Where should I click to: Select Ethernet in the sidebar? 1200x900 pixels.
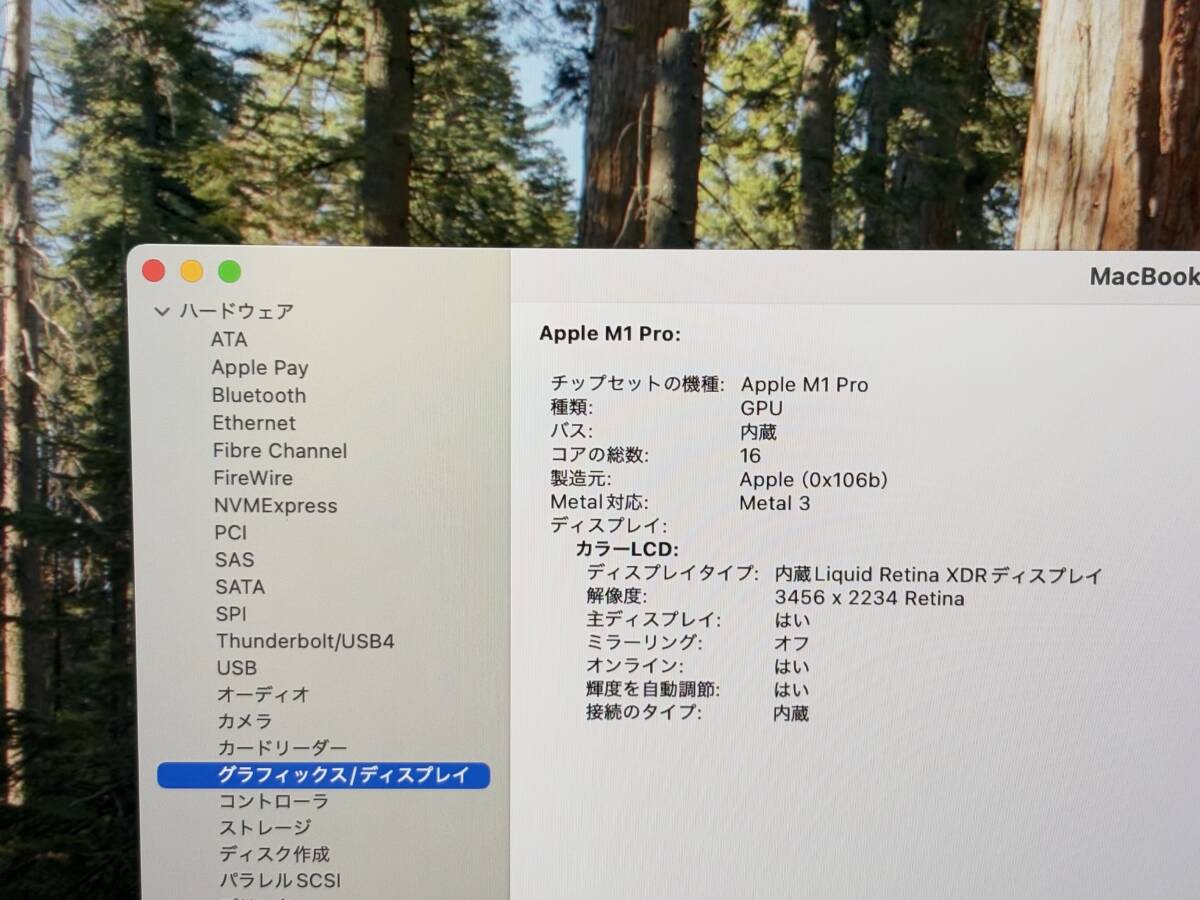pyautogui.click(x=254, y=422)
